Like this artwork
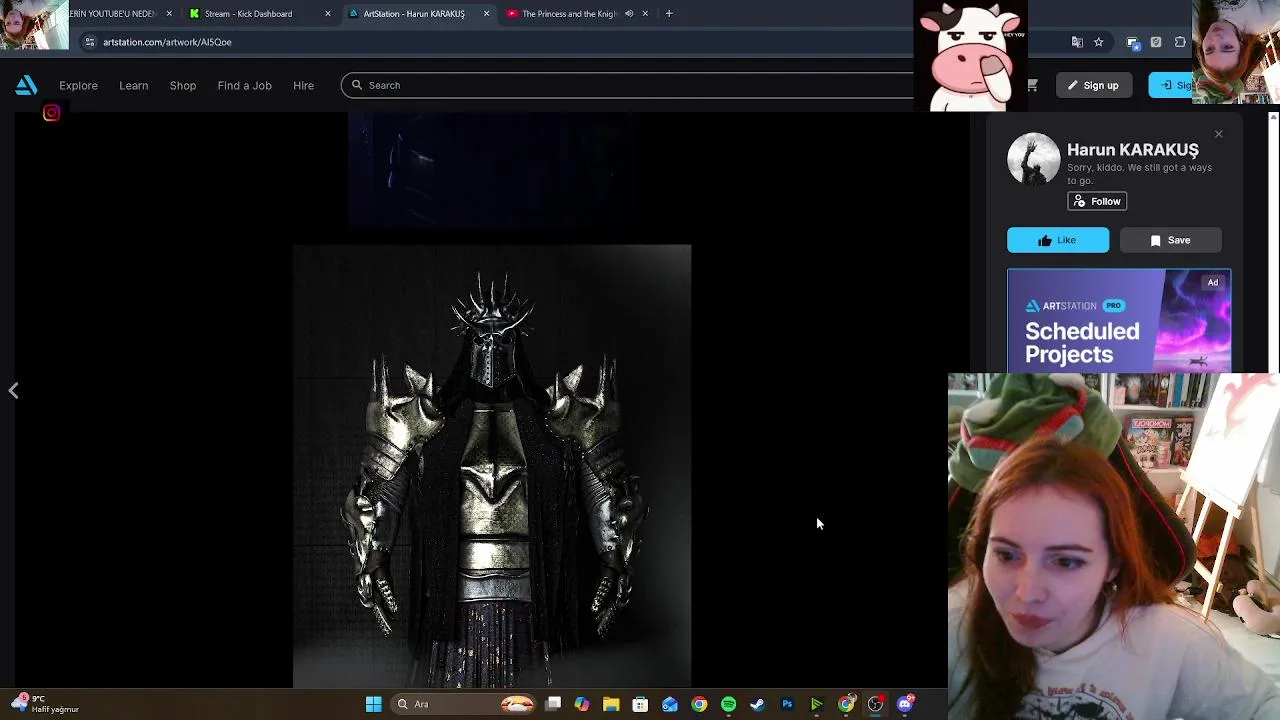 pyautogui.click(x=1058, y=240)
